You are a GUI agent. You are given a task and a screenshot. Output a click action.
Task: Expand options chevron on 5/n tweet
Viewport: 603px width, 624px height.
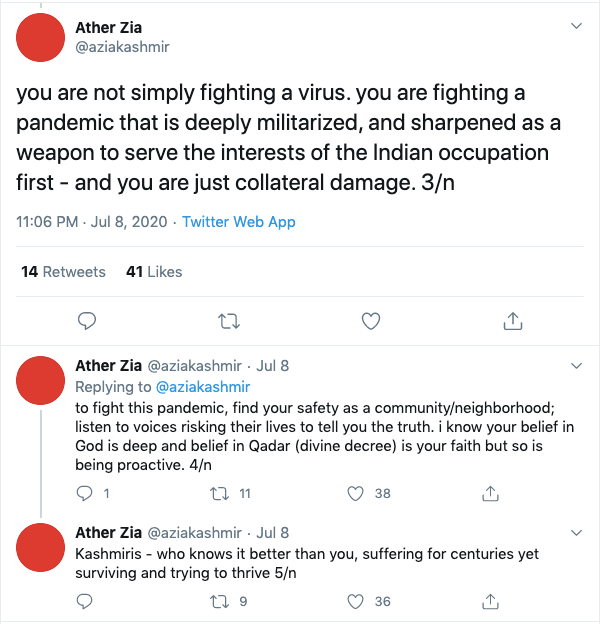tap(575, 531)
